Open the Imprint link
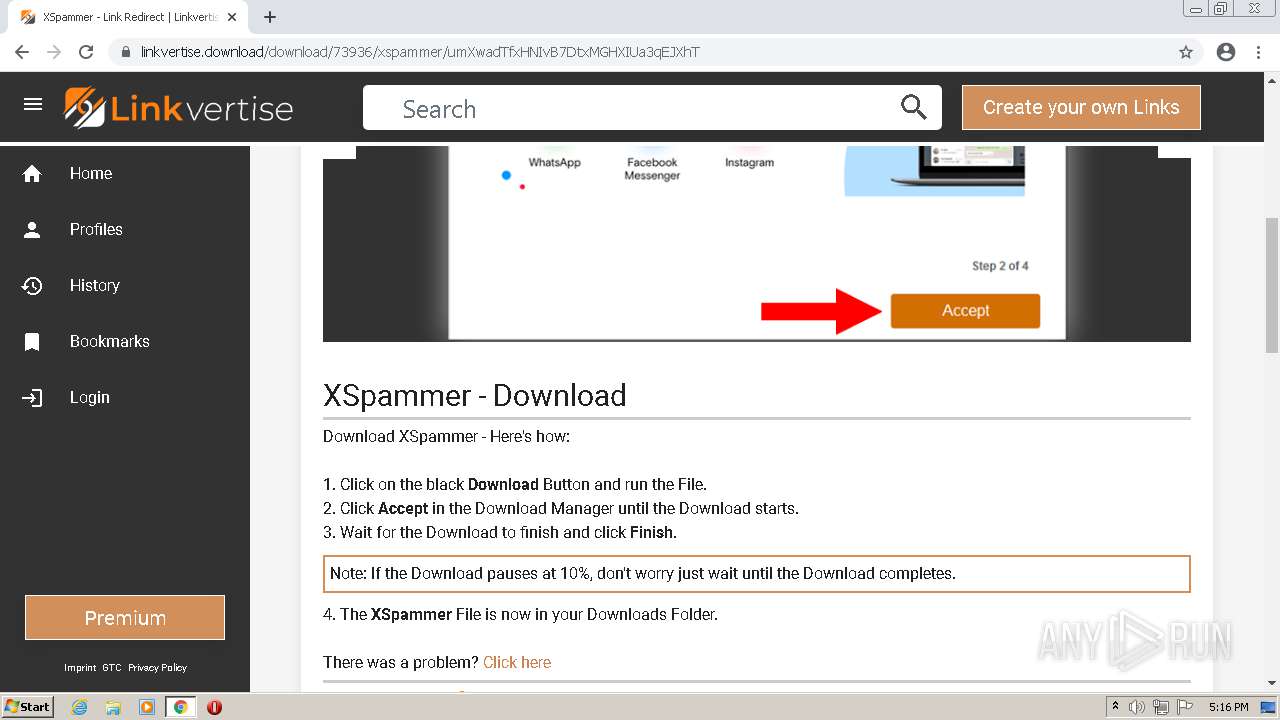Image resolution: width=1280 pixels, height=720 pixels. click(80, 668)
